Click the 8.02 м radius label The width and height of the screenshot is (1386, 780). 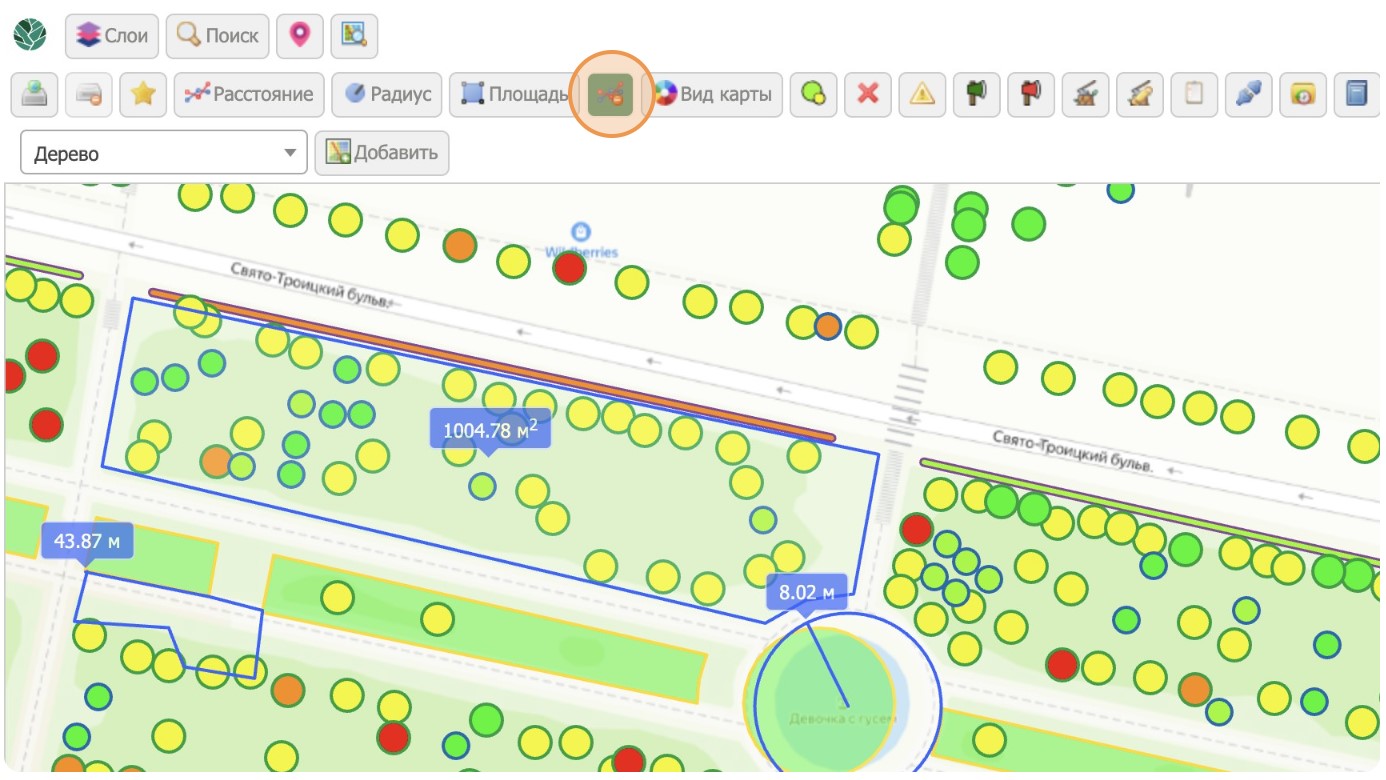point(806,592)
